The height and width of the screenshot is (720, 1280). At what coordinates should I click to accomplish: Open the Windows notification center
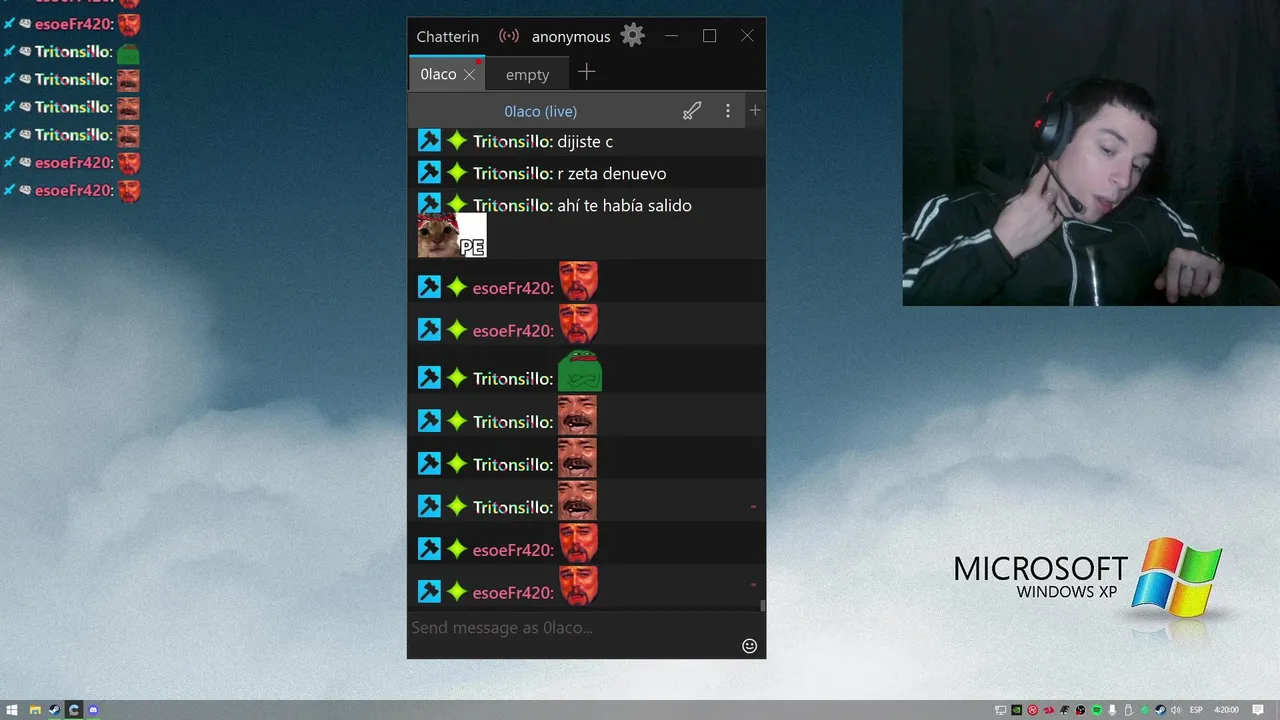coord(1258,710)
